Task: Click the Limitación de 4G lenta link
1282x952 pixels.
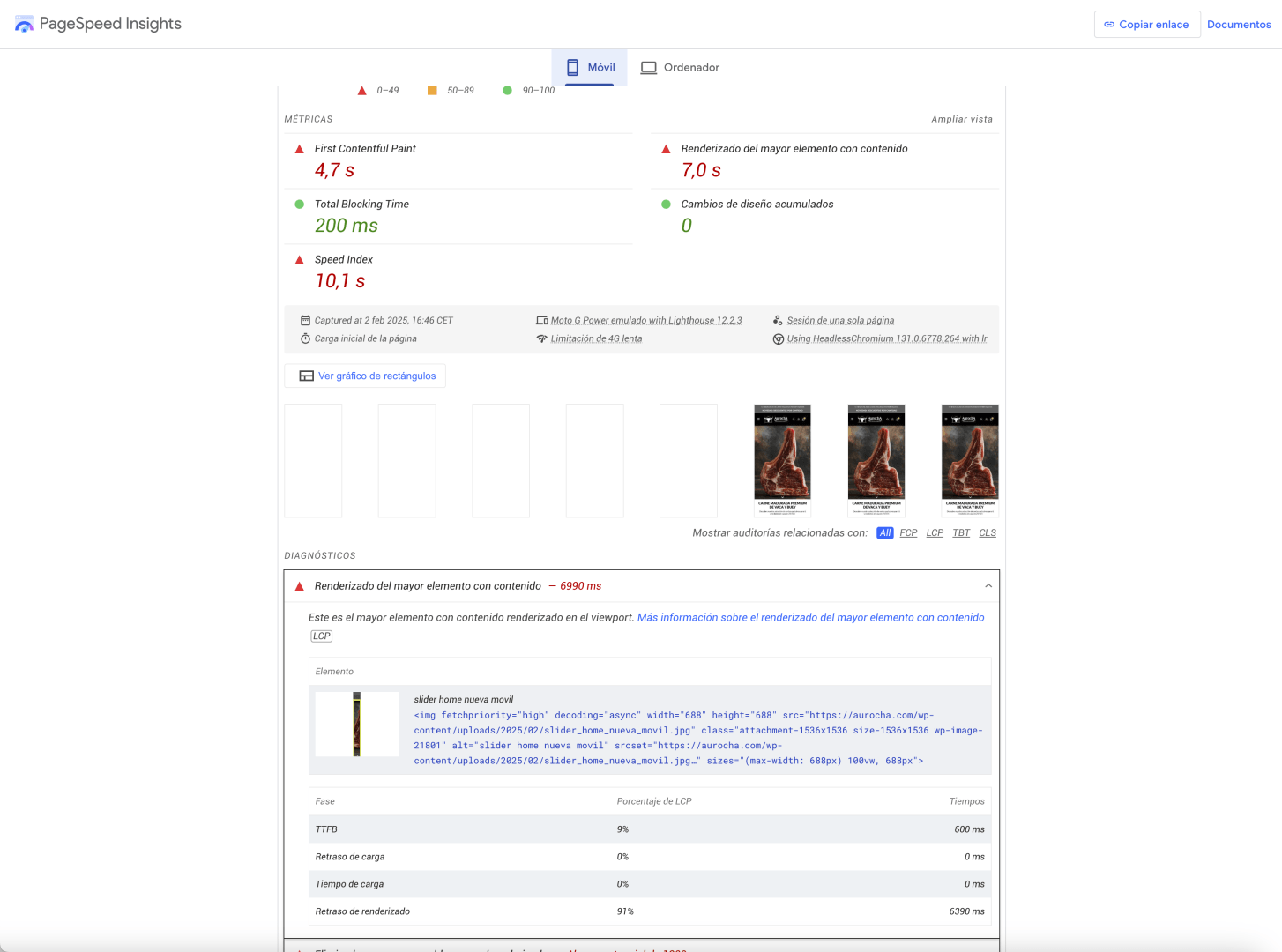Action: 596,338
